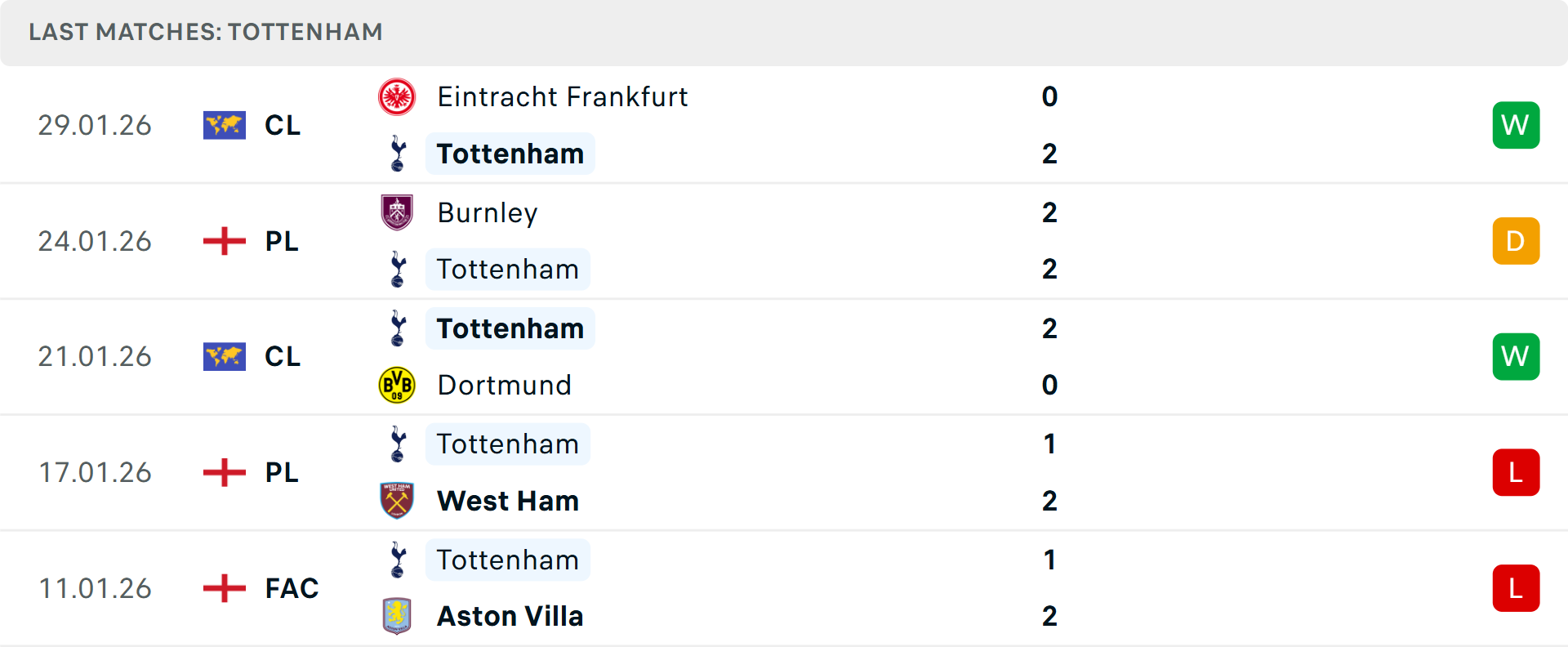1568x647 pixels.
Task: Click the orange D draw badge
Action: (x=1516, y=241)
